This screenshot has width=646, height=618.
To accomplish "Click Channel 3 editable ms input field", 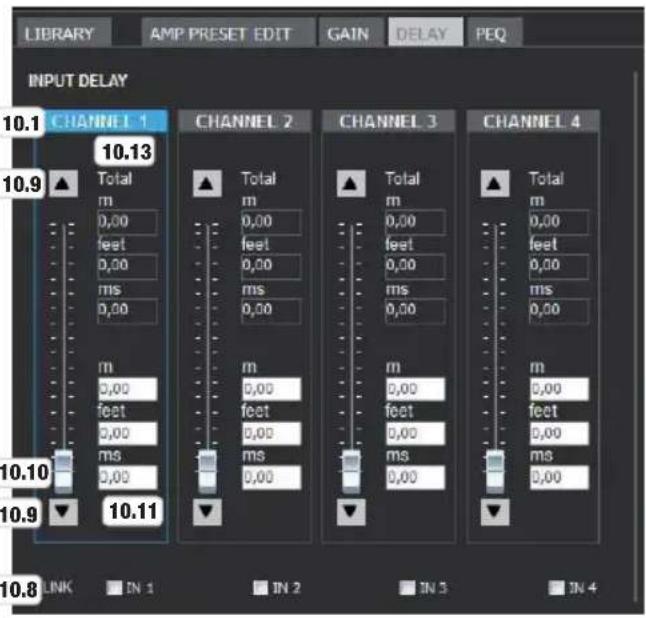I will point(415,478).
